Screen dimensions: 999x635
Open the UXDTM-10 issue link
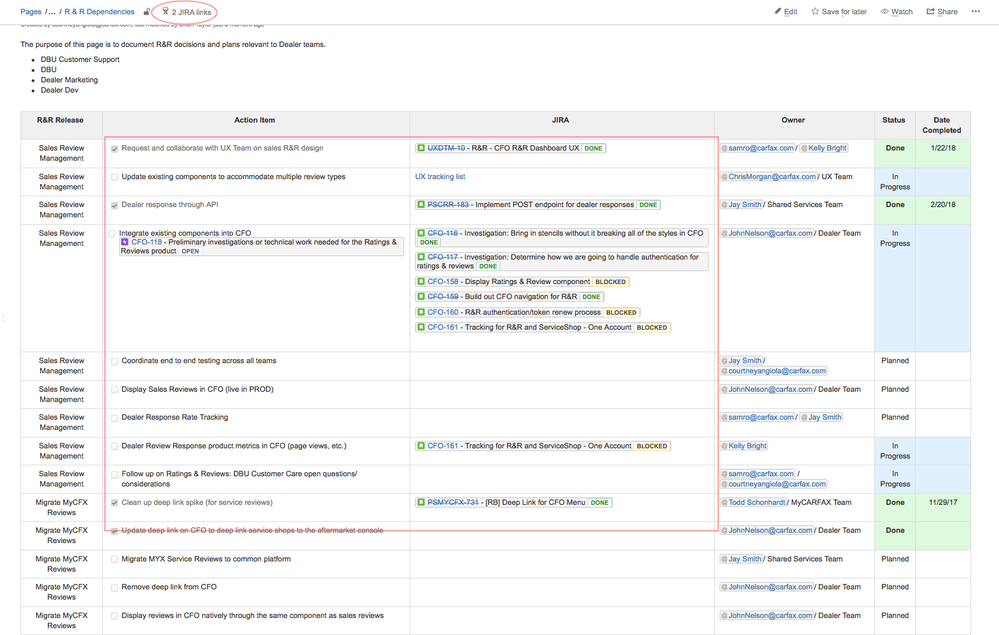click(x=446, y=148)
